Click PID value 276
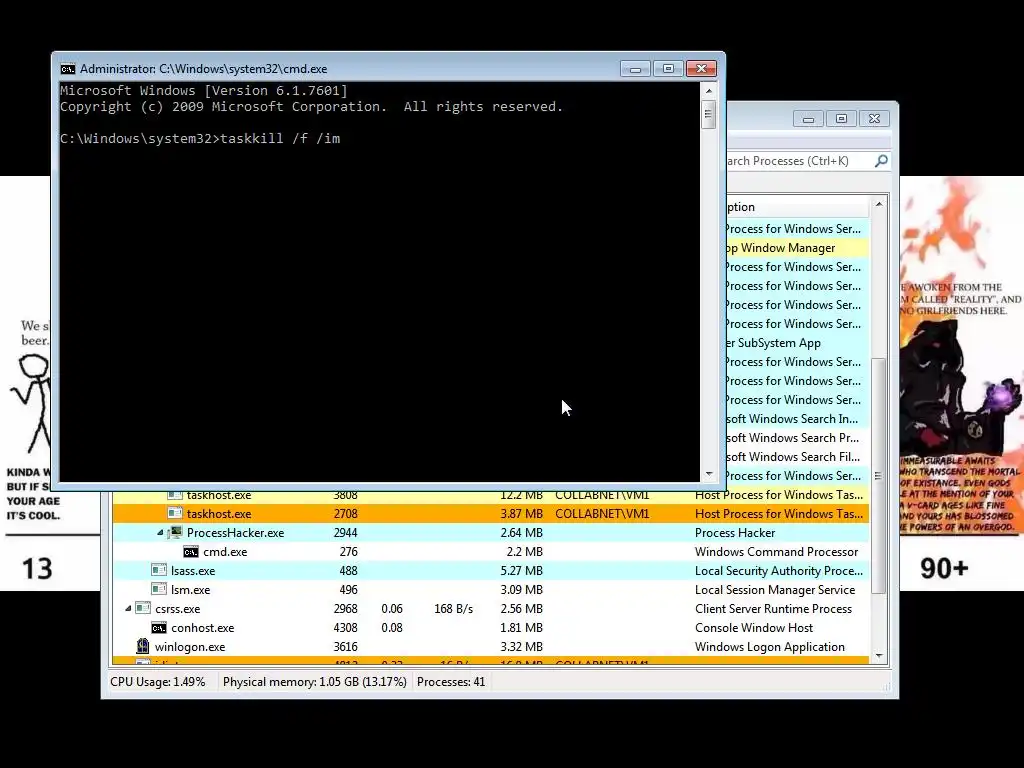 349,552
